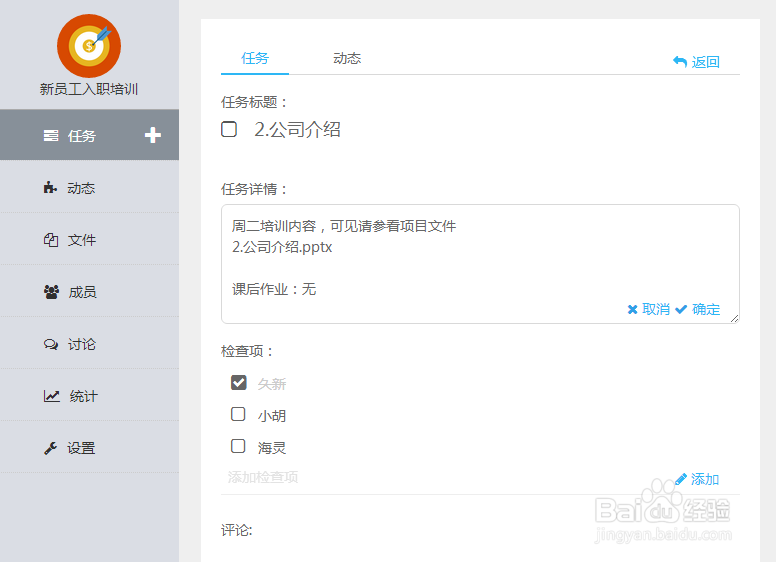The height and width of the screenshot is (562, 776).
Task: Click the 检查项 label
Action: (x=246, y=351)
